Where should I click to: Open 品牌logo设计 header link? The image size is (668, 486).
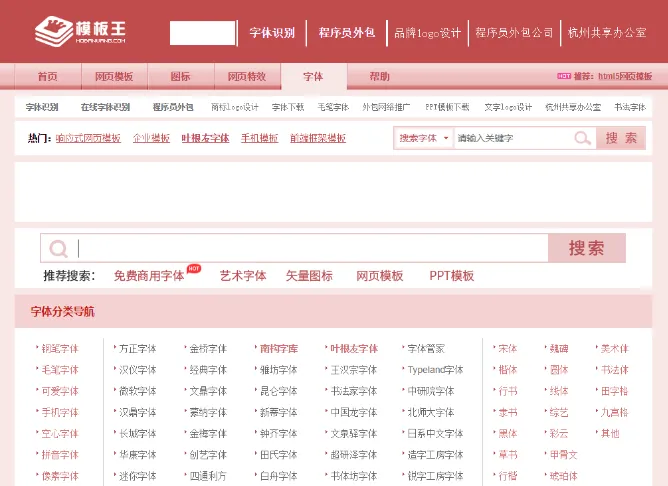click(x=427, y=33)
